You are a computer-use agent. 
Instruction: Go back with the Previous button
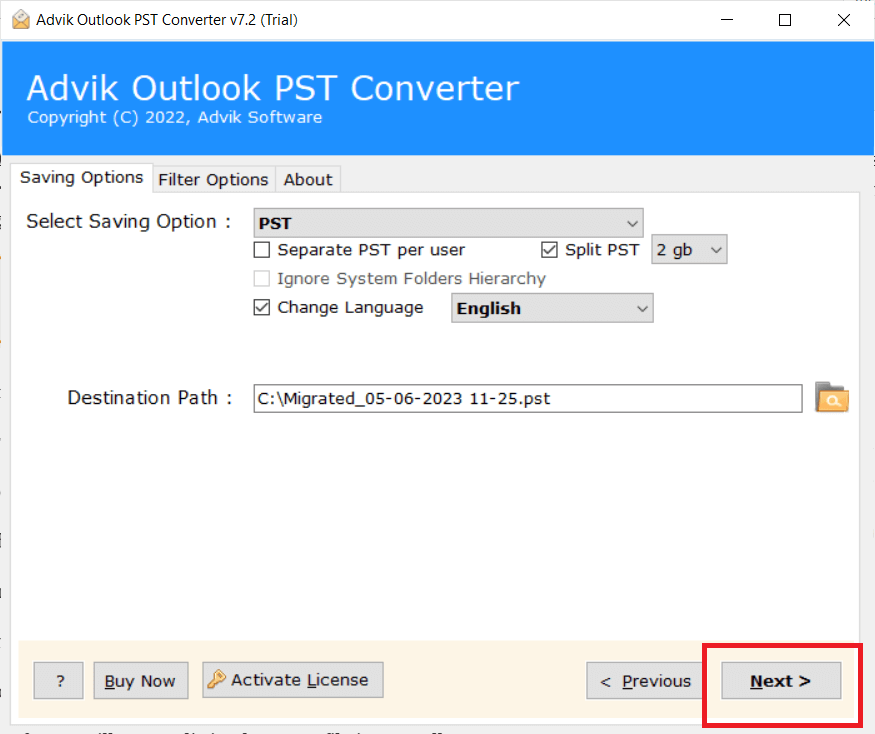coord(645,681)
